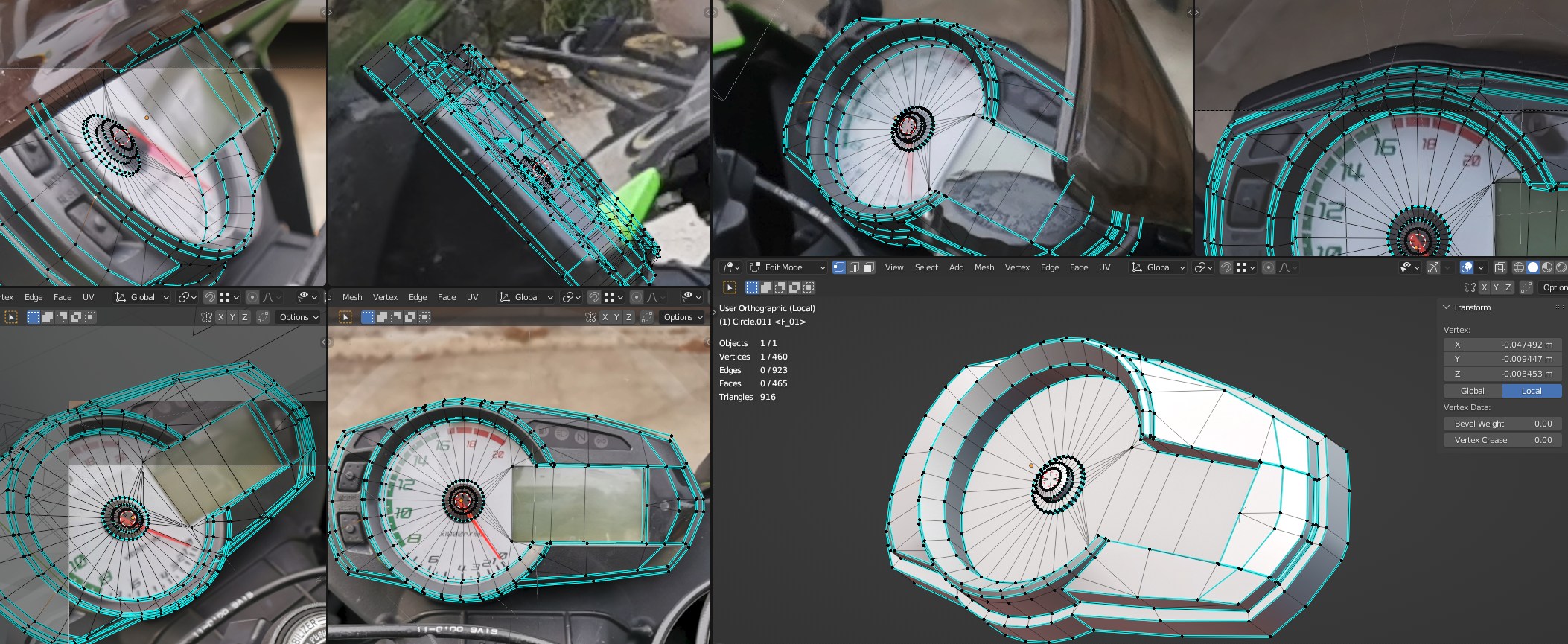This screenshot has height=644, width=1568.
Task: Toggle Y mirror axis in left viewport header
Action: click(x=232, y=317)
